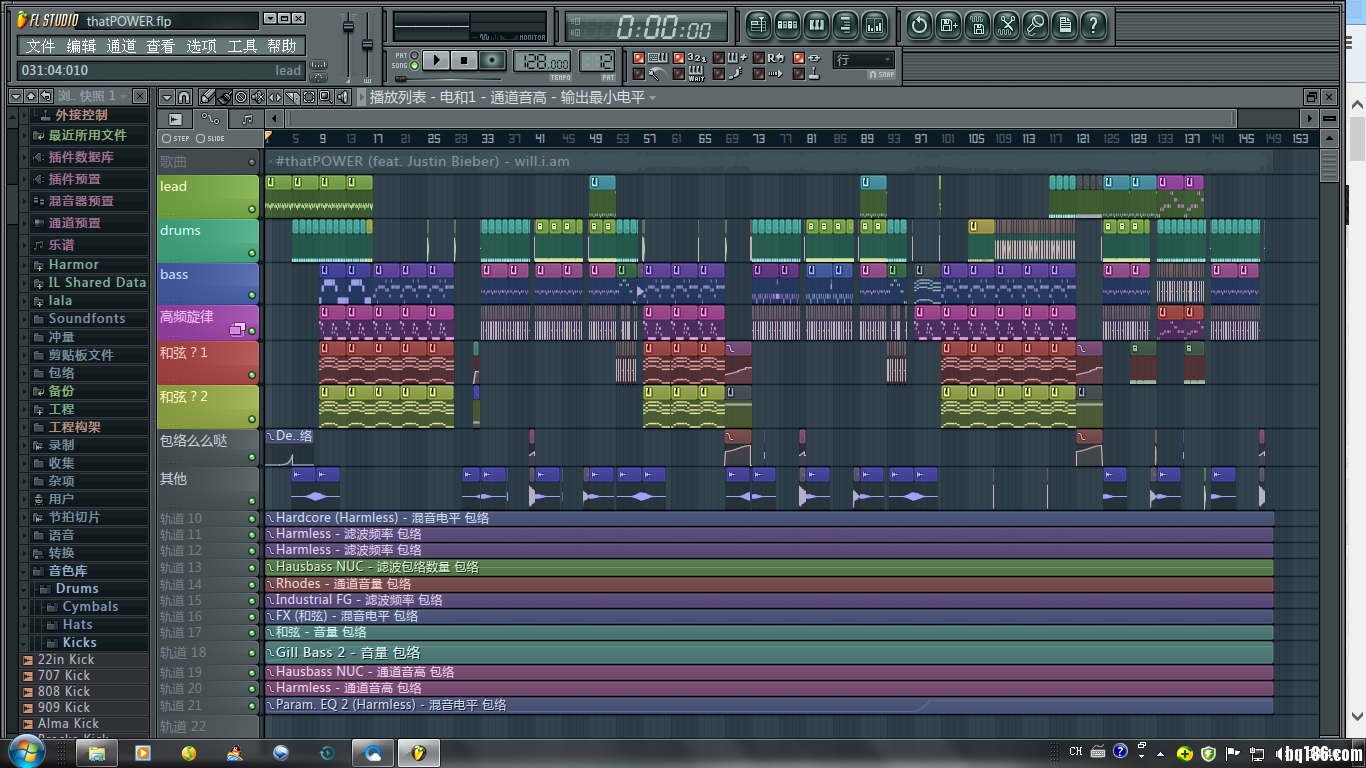Open the snap dropdown showing 行
This screenshot has width=1366, height=768.
pyautogui.click(x=863, y=60)
